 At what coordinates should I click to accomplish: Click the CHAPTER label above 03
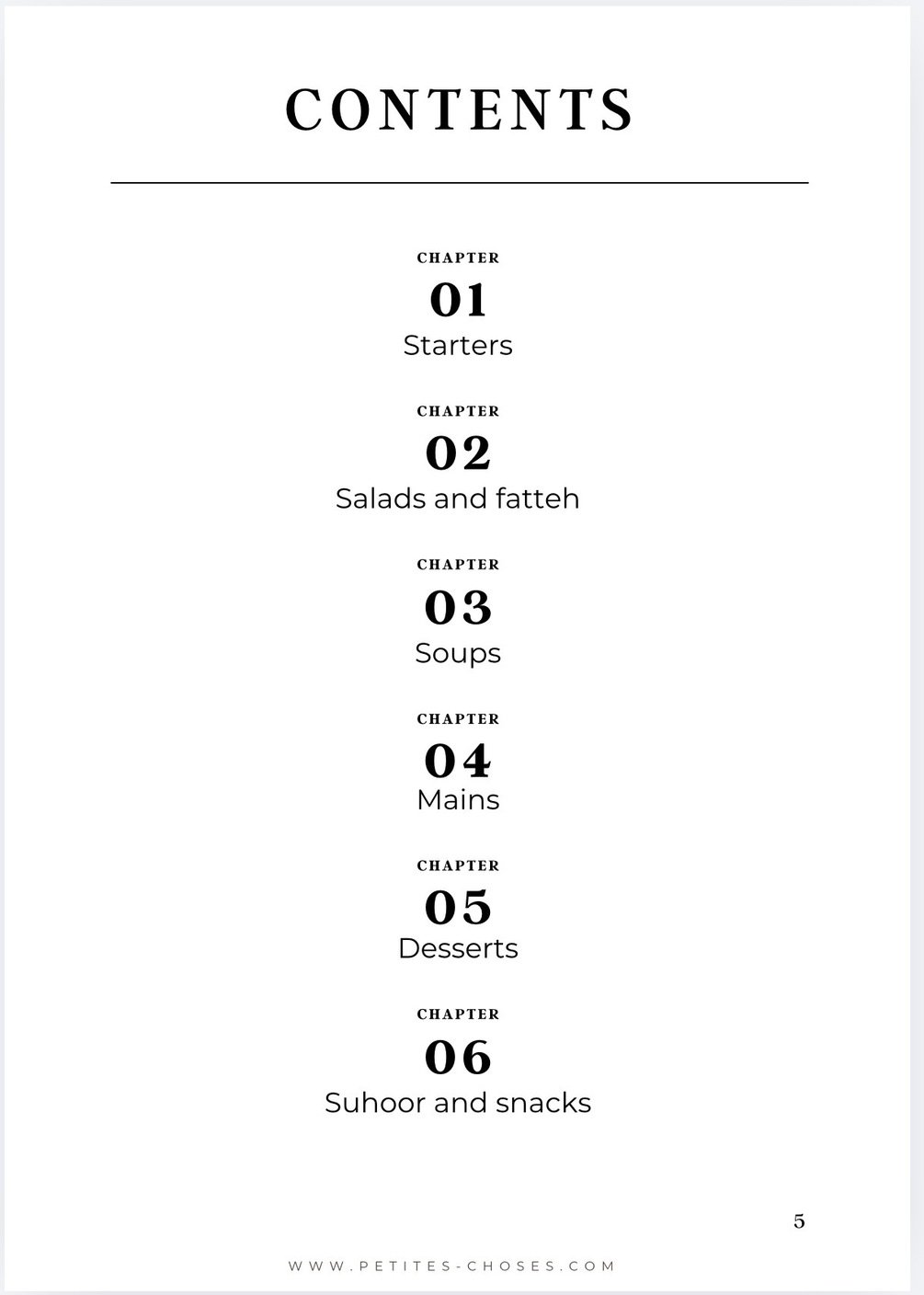458,565
